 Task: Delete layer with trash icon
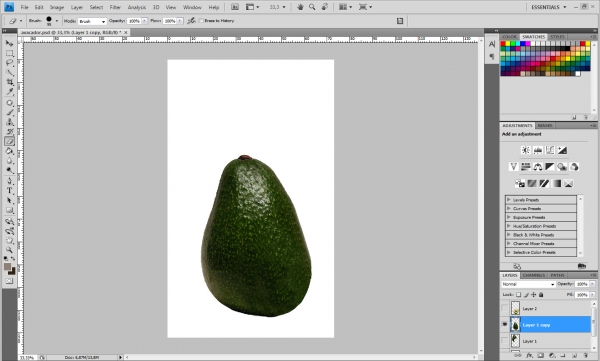click(x=586, y=356)
